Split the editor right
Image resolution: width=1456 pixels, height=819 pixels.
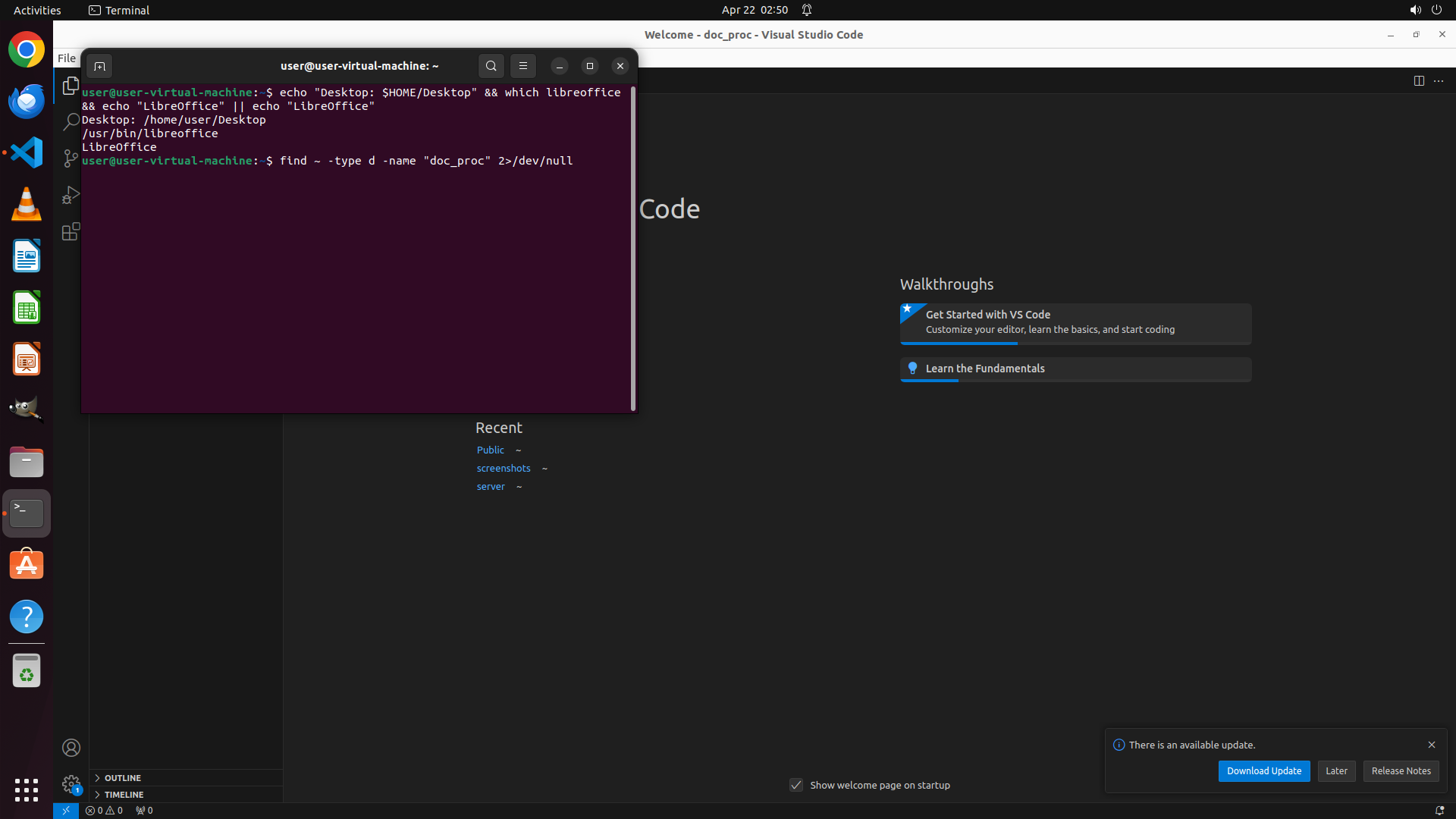(1419, 81)
